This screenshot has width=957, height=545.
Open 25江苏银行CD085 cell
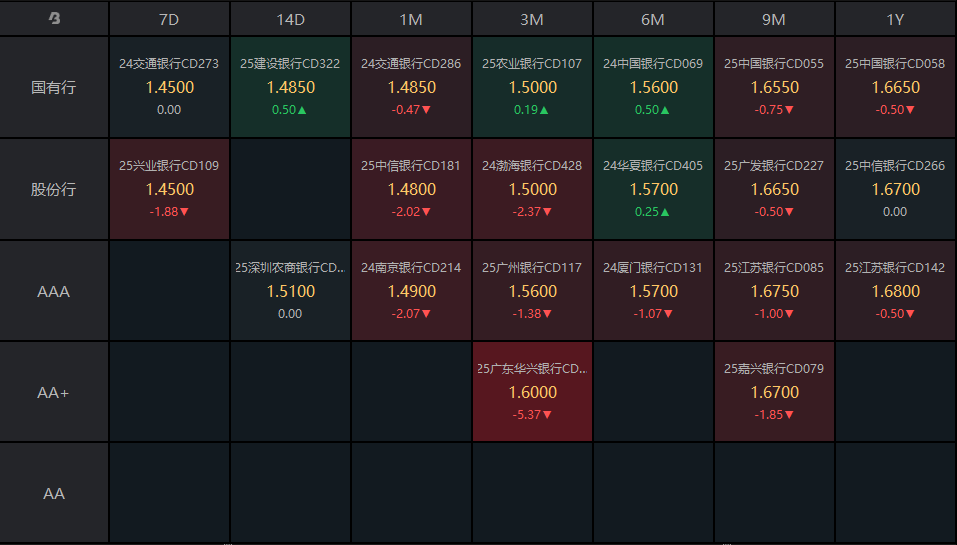pyautogui.click(x=774, y=291)
